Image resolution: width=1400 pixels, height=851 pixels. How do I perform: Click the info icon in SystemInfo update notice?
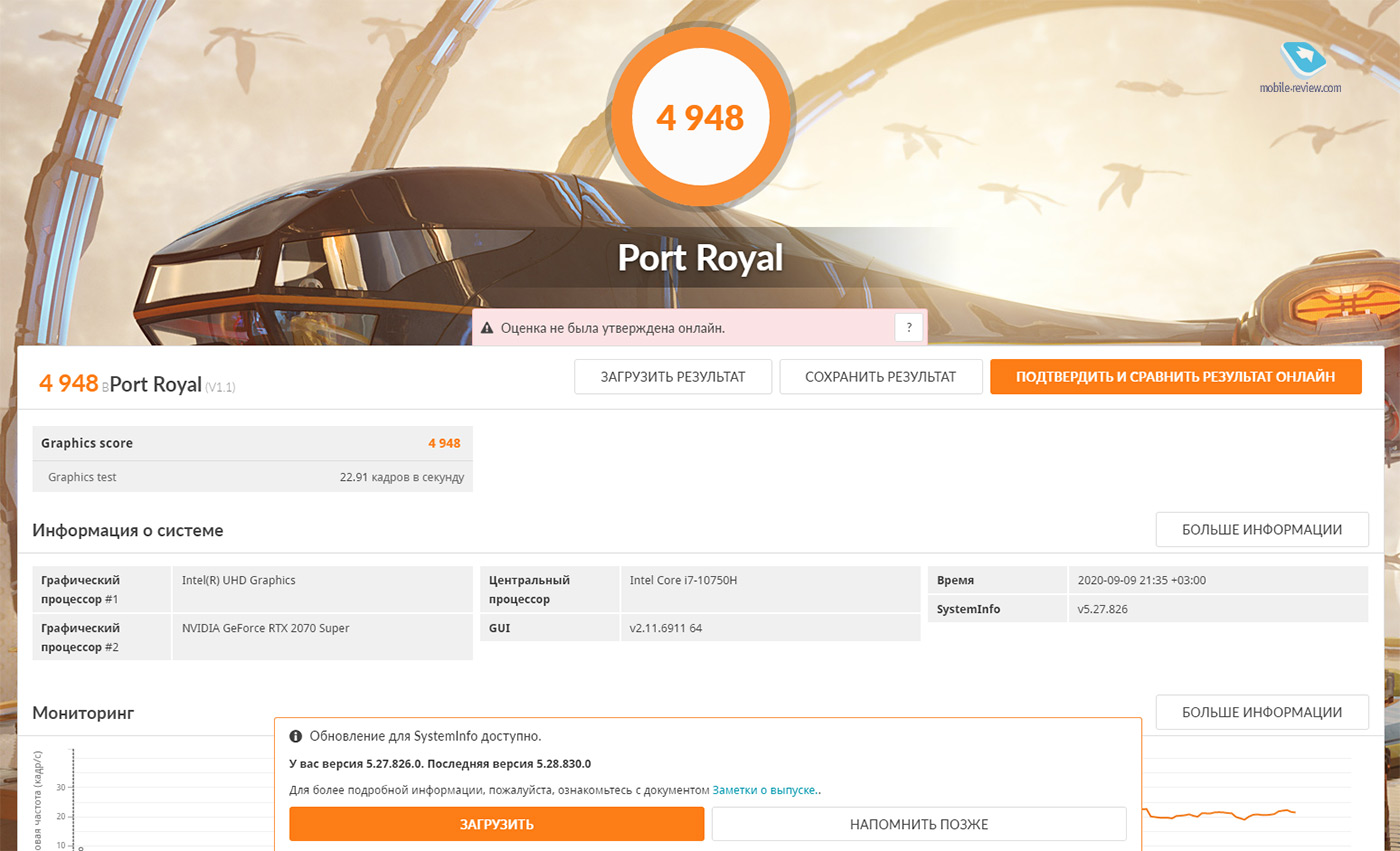click(x=296, y=736)
